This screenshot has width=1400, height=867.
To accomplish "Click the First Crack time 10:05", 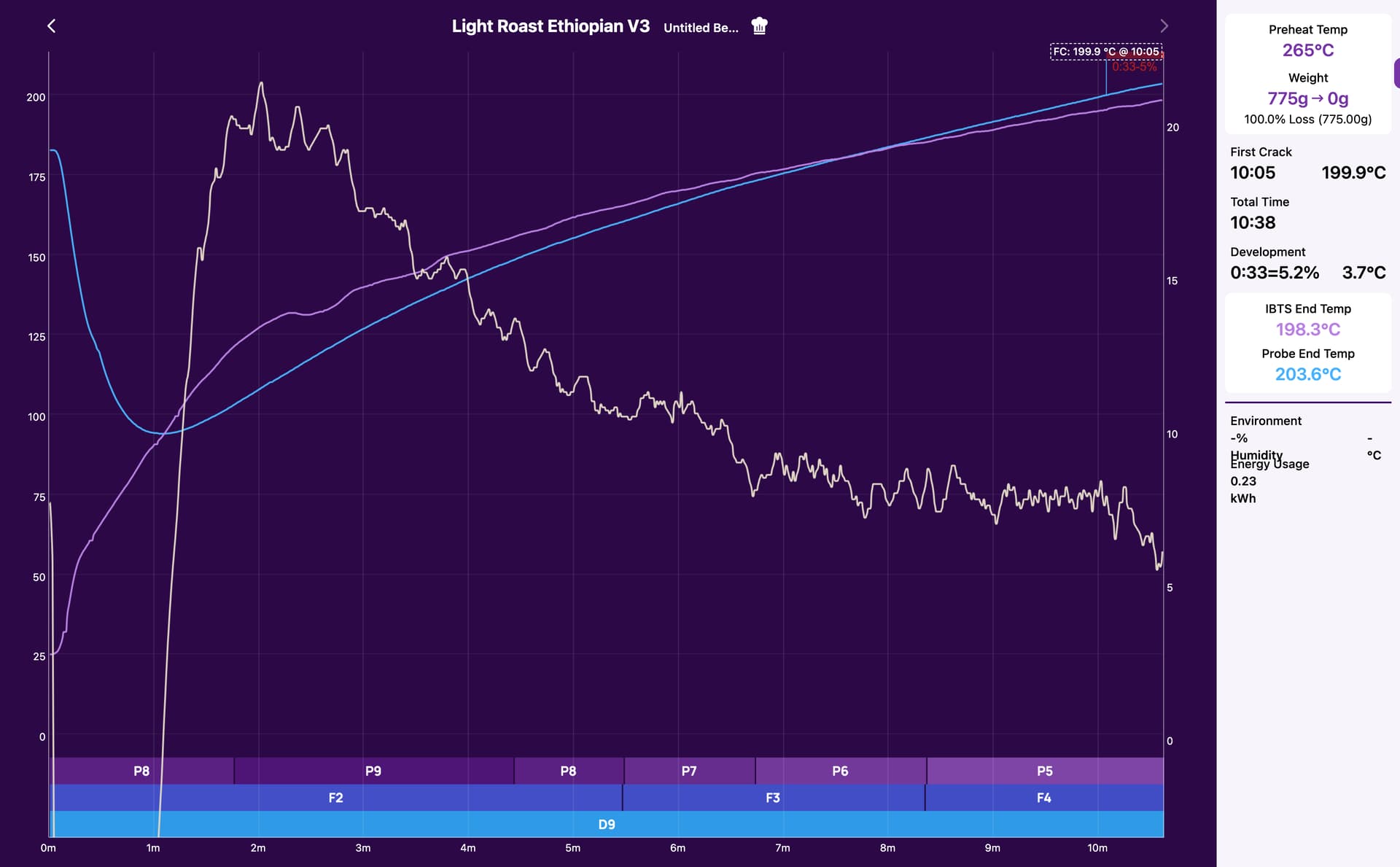I will tap(1253, 173).
